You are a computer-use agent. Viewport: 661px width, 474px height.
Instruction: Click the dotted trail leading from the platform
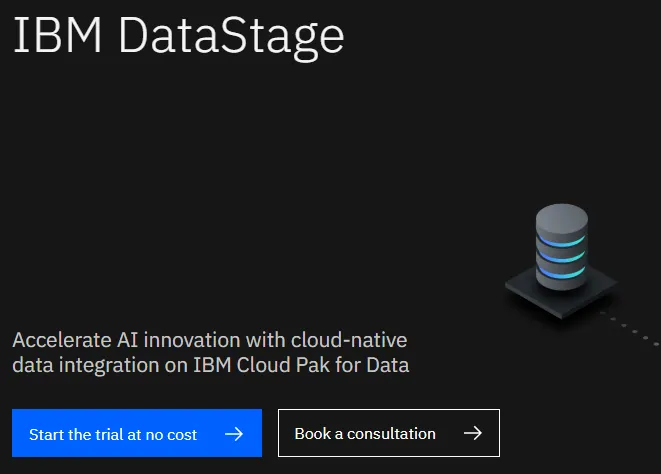pos(630,329)
